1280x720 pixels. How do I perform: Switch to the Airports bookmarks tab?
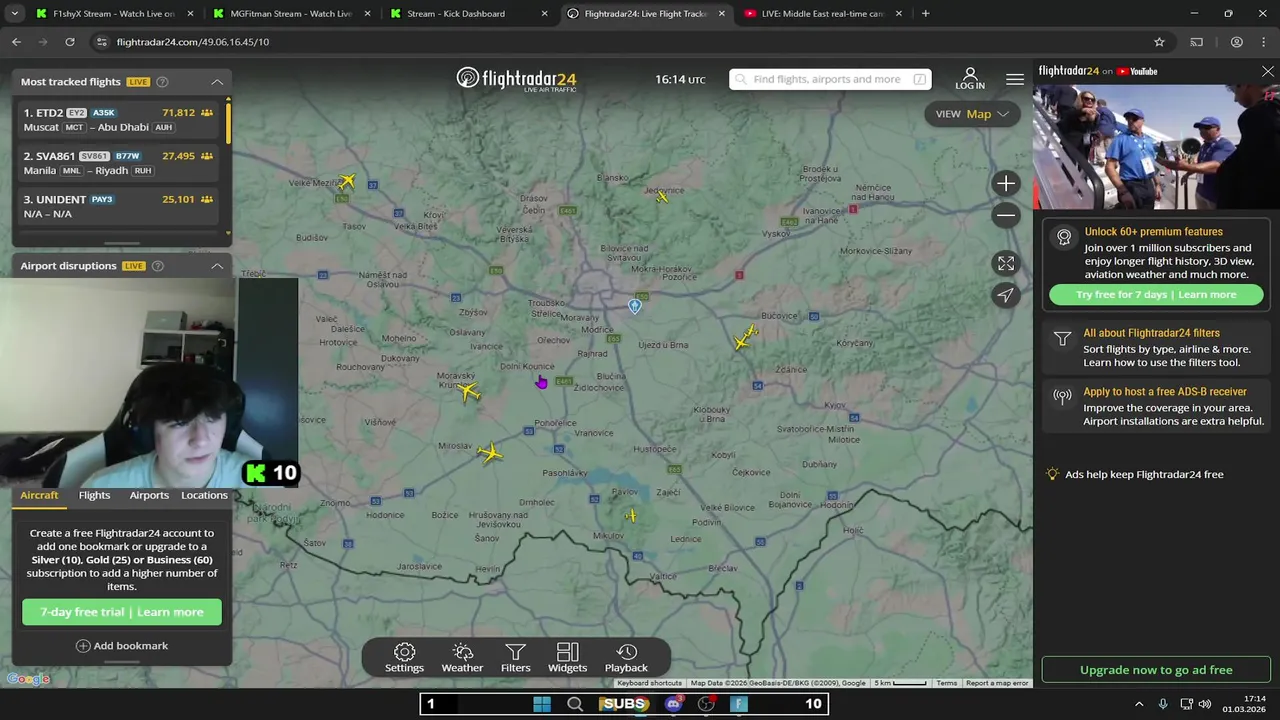[x=149, y=495]
